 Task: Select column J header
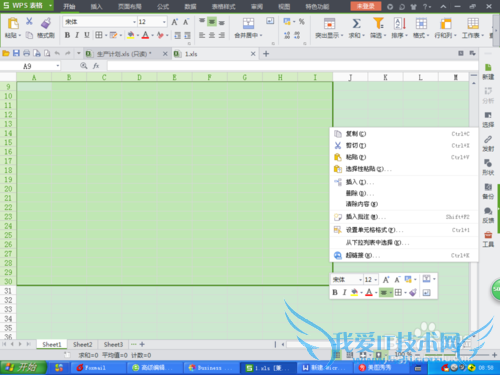350,77
